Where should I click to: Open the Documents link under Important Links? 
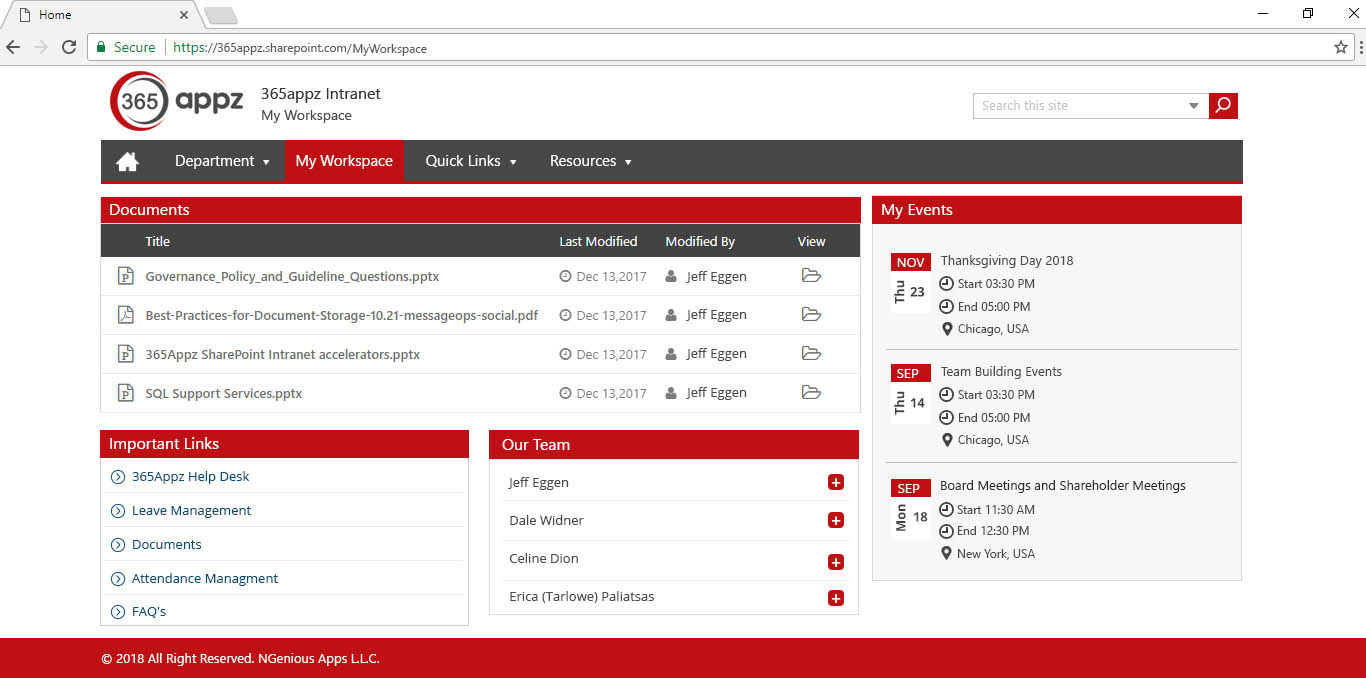[167, 545]
